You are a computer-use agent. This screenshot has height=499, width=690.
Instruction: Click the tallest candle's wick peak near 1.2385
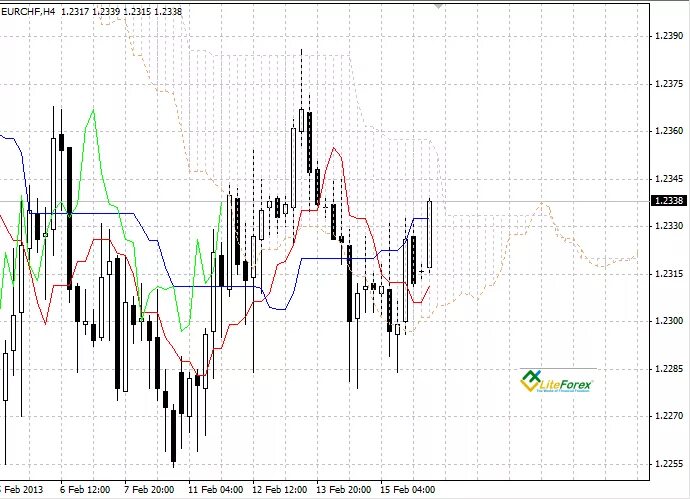[x=301, y=51]
